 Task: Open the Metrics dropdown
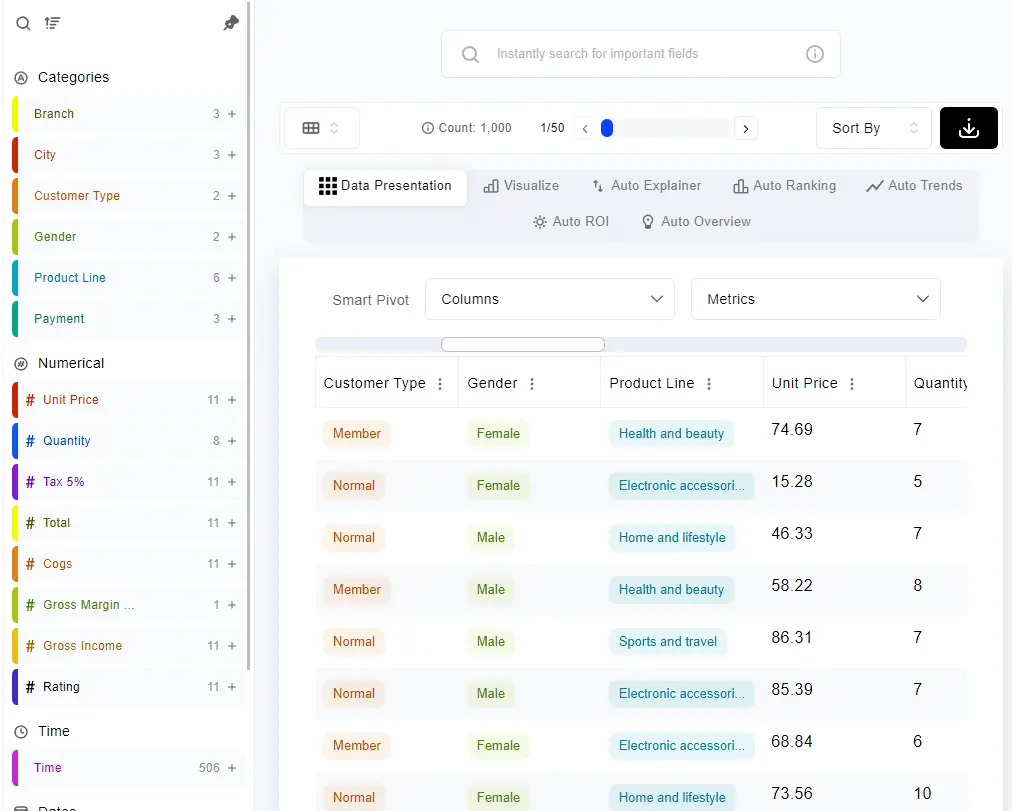(x=815, y=299)
